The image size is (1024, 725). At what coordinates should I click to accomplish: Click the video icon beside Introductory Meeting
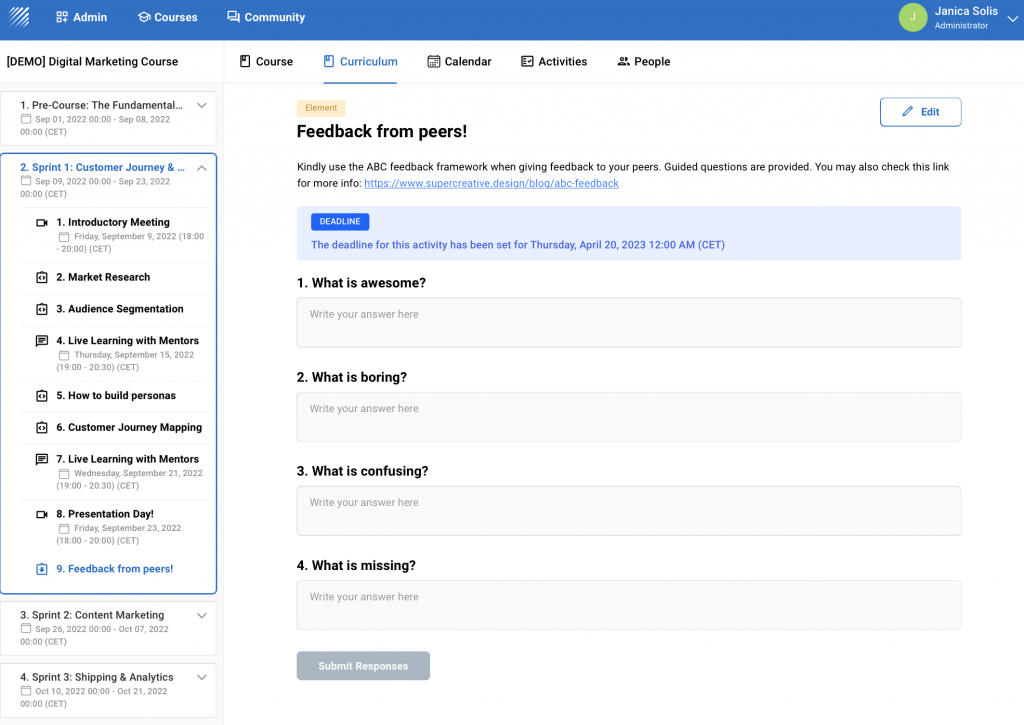tap(42, 223)
